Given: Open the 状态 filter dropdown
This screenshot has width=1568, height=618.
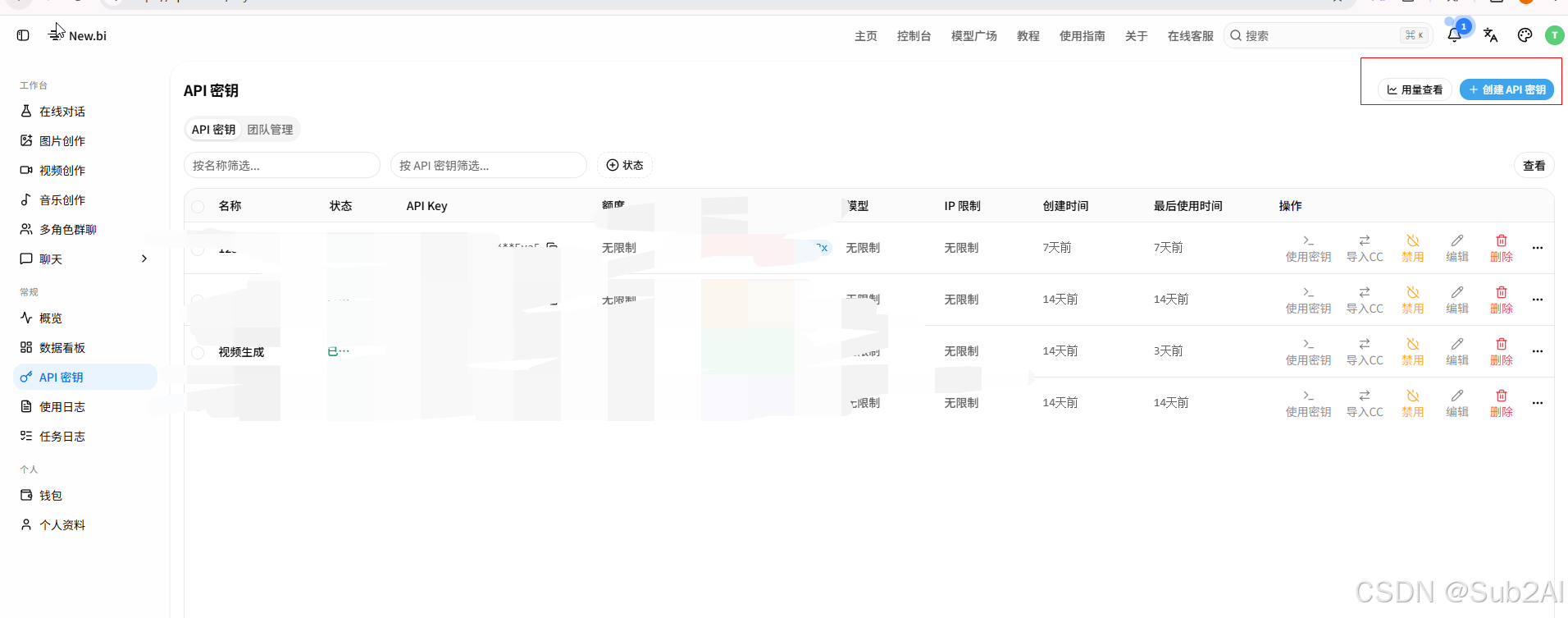Looking at the screenshot, I should tap(625, 165).
